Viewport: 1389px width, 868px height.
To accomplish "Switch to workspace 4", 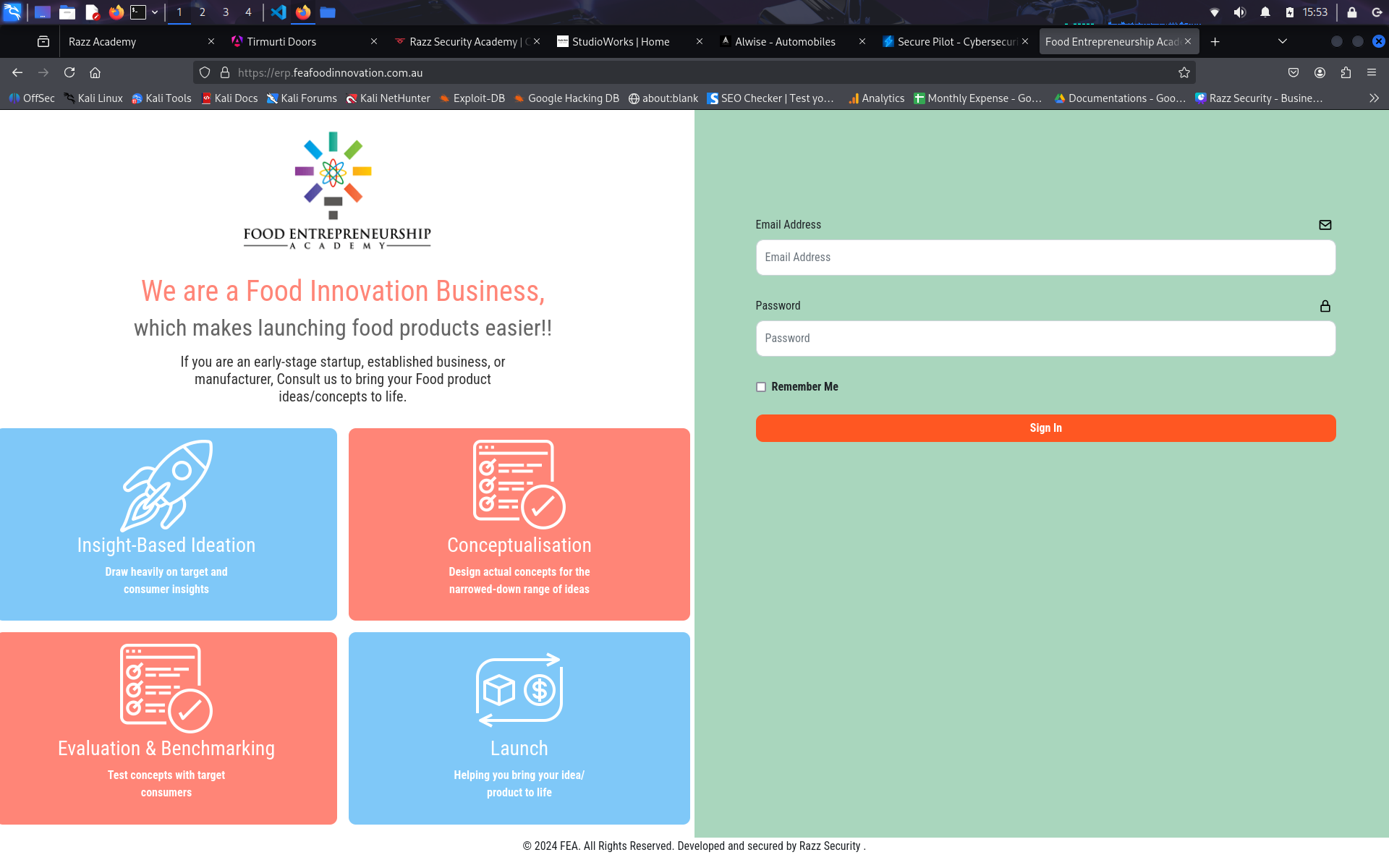I will point(248,12).
